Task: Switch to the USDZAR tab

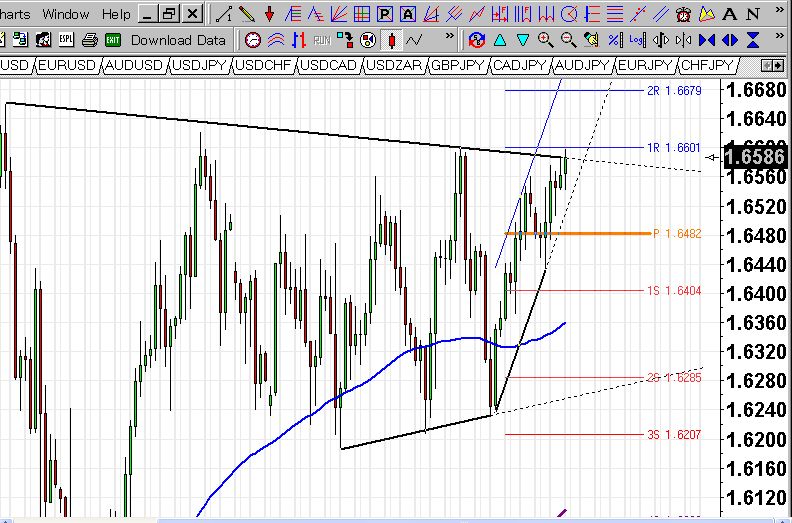Action: pos(393,65)
